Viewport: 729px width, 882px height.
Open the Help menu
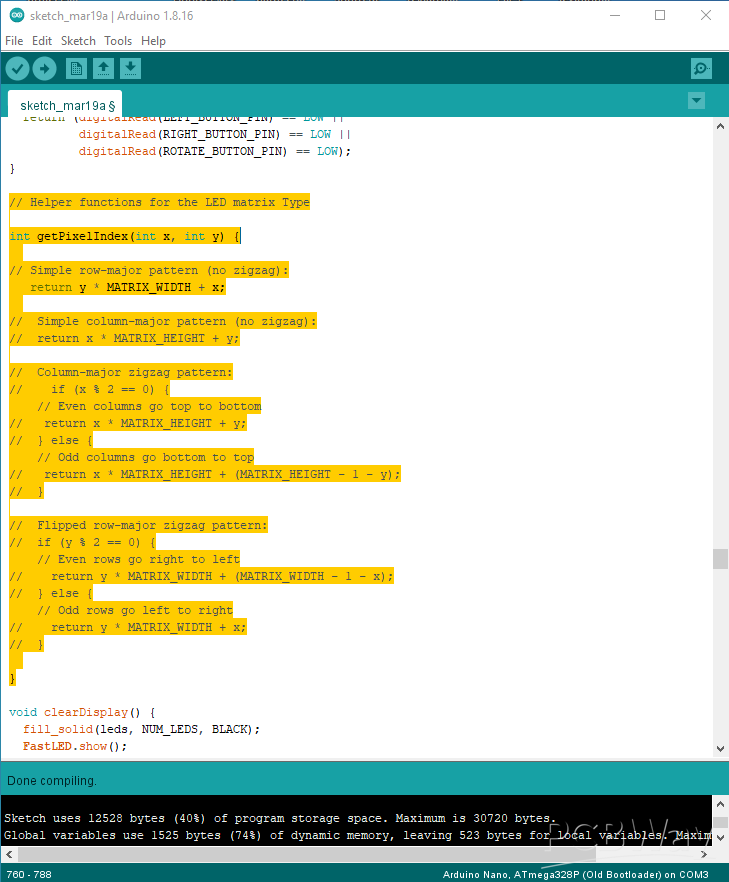click(x=153, y=41)
